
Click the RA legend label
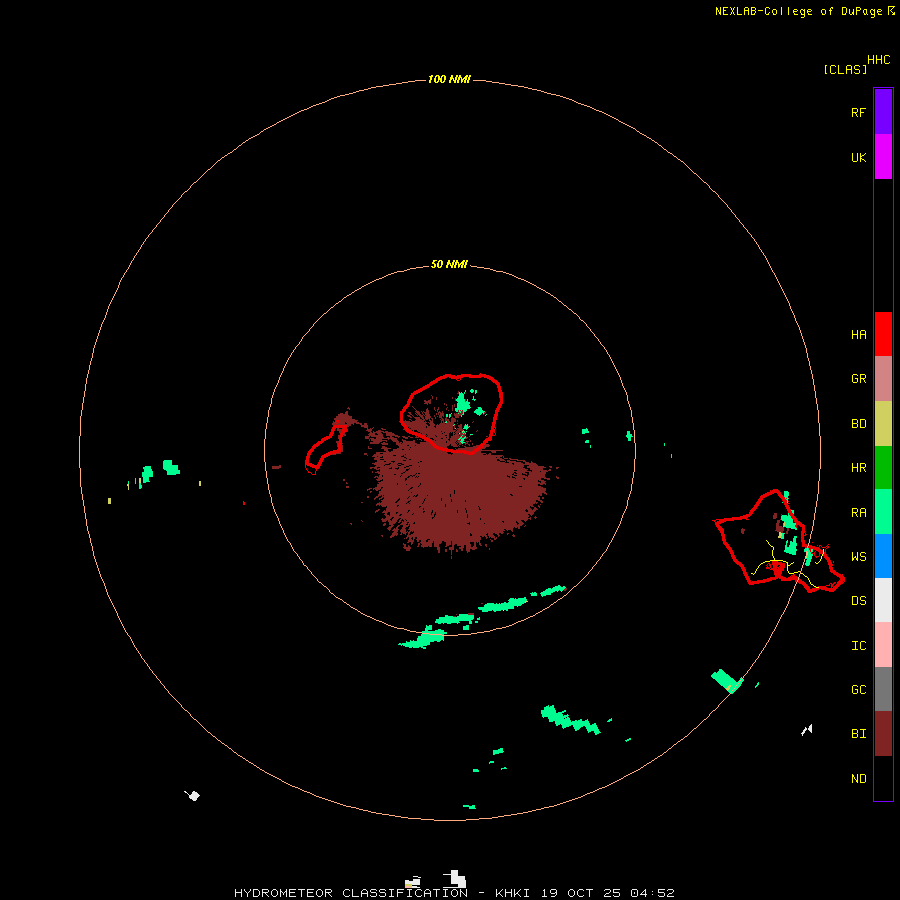(858, 513)
